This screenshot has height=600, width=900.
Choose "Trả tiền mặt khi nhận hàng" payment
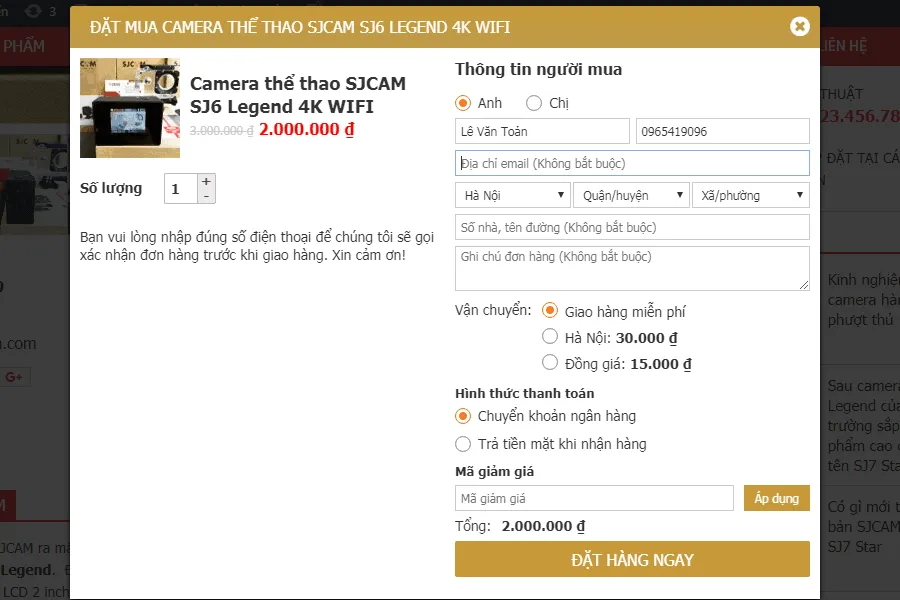(x=463, y=443)
